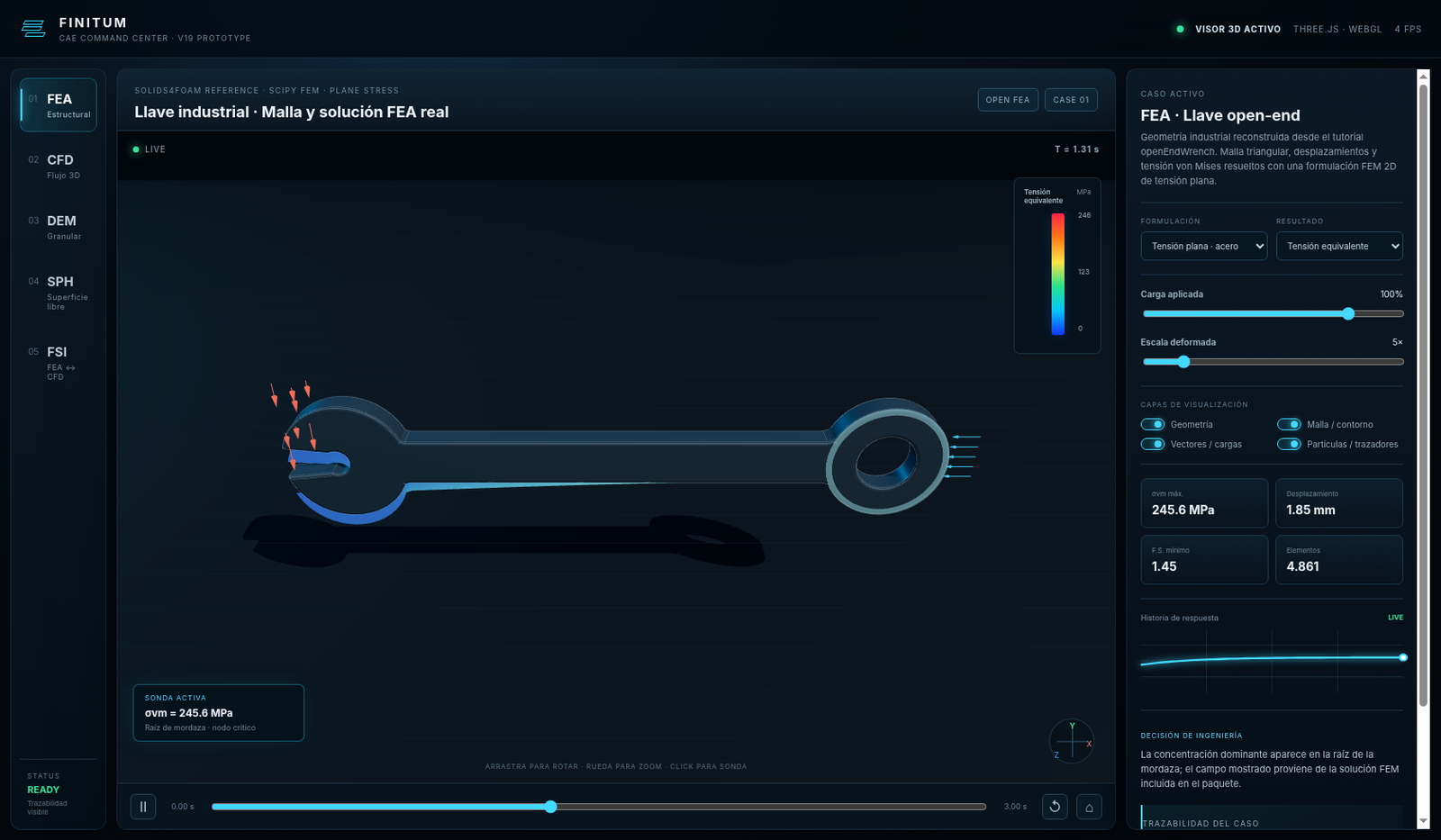Viewport: 1441px width, 840px height.
Task: Click the green LIVE indicator dot
Action: pyautogui.click(x=136, y=149)
